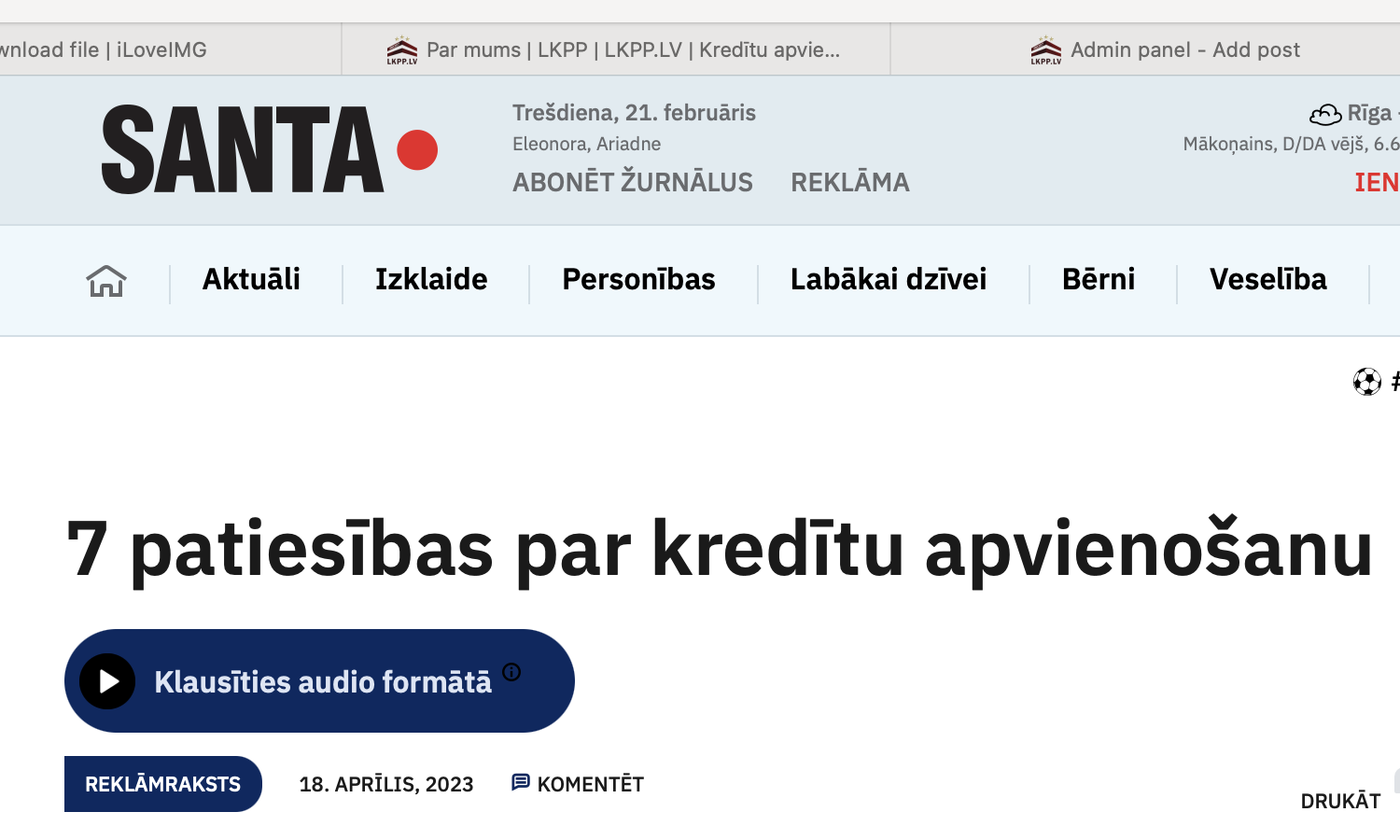Switch to the iLoveIMG download file tab

click(170, 49)
